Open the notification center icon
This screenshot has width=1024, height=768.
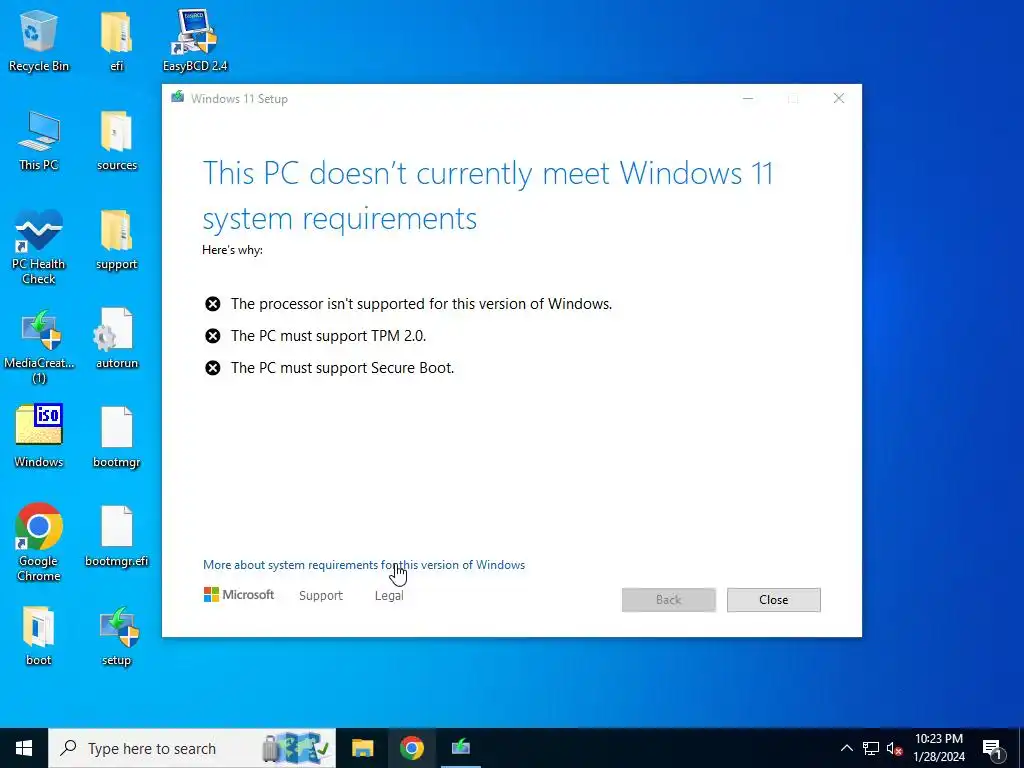coord(993,749)
